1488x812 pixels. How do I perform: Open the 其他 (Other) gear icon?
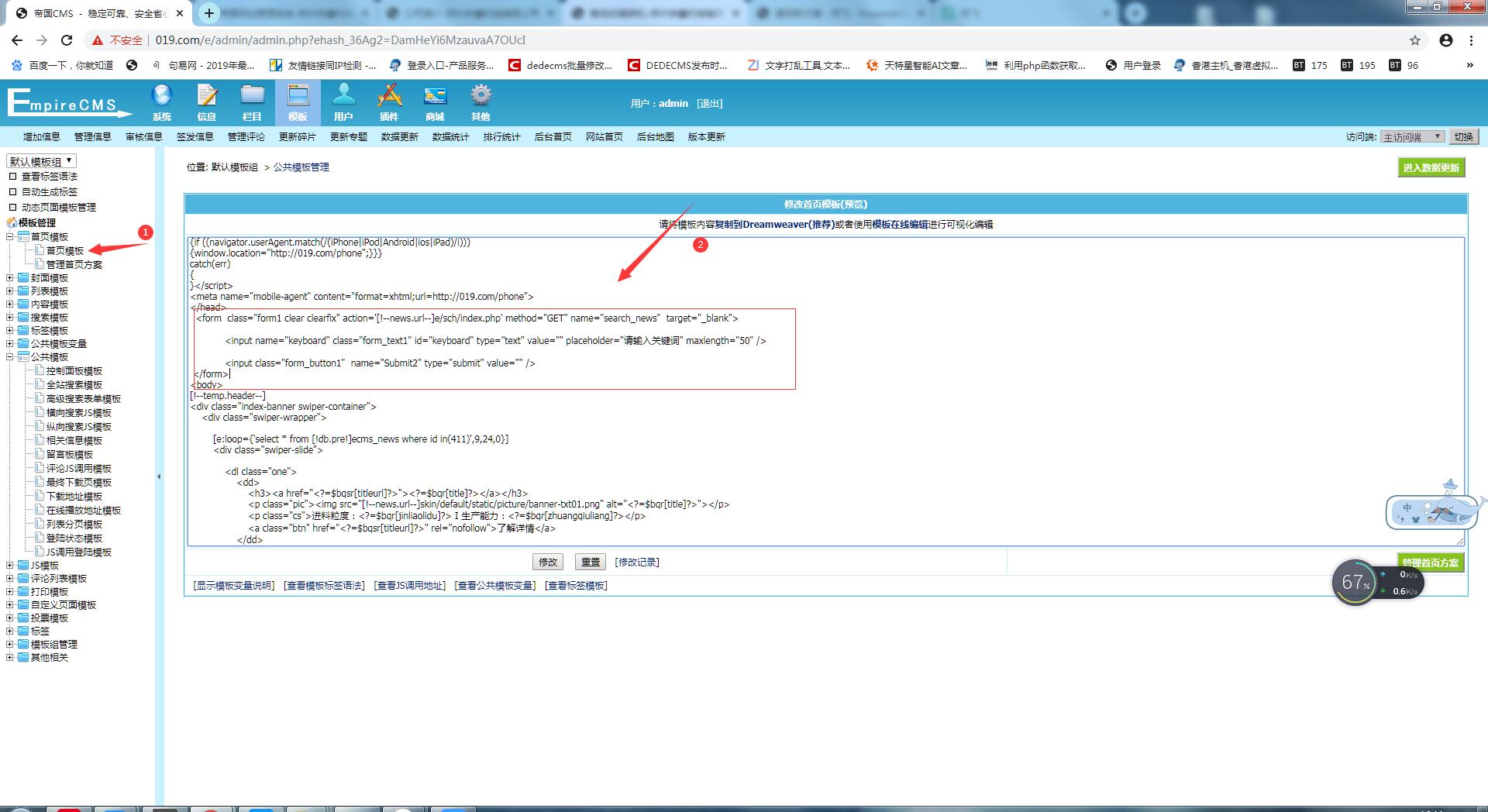[x=480, y=102]
